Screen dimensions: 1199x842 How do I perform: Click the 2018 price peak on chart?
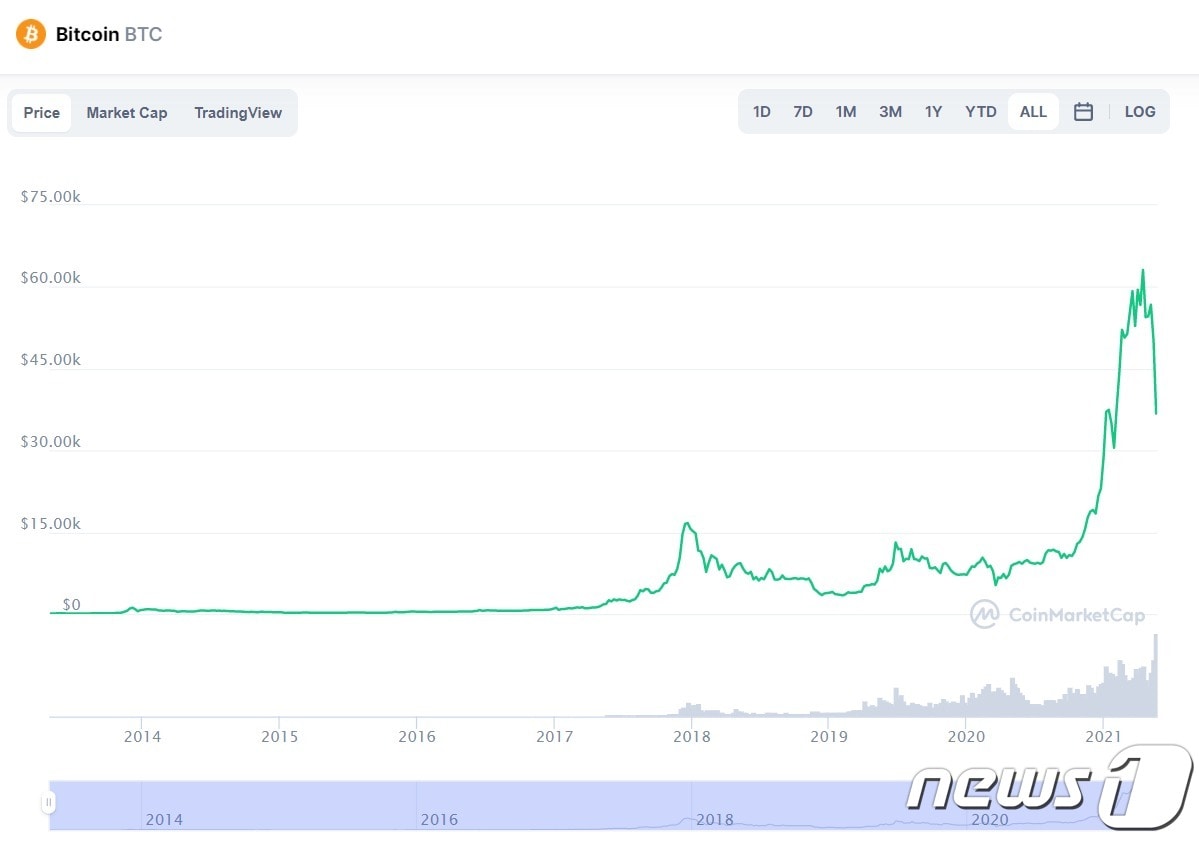pyautogui.click(x=686, y=524)
